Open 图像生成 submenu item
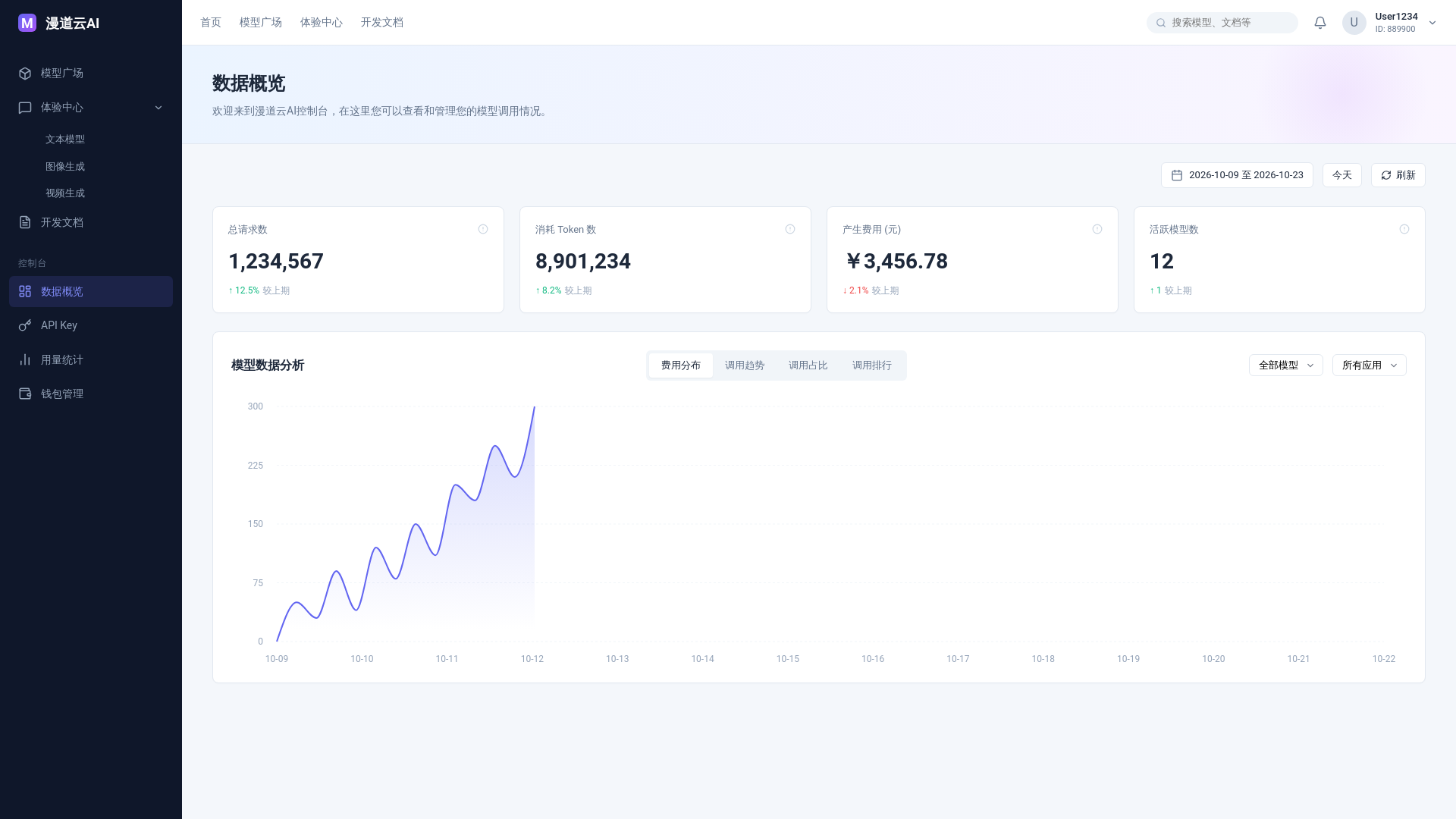The image size is (1456, 819). [65, 167]
